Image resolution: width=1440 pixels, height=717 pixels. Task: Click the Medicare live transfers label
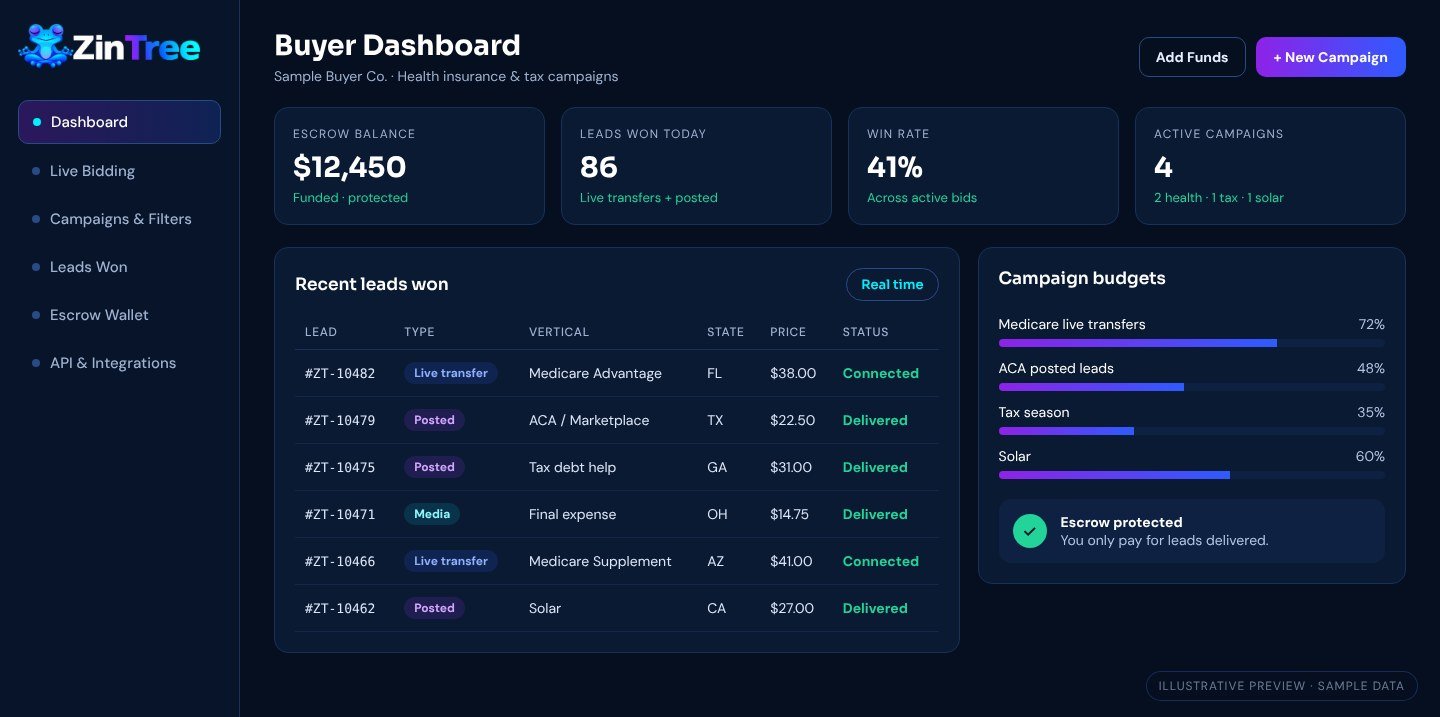click(1072, 325)
